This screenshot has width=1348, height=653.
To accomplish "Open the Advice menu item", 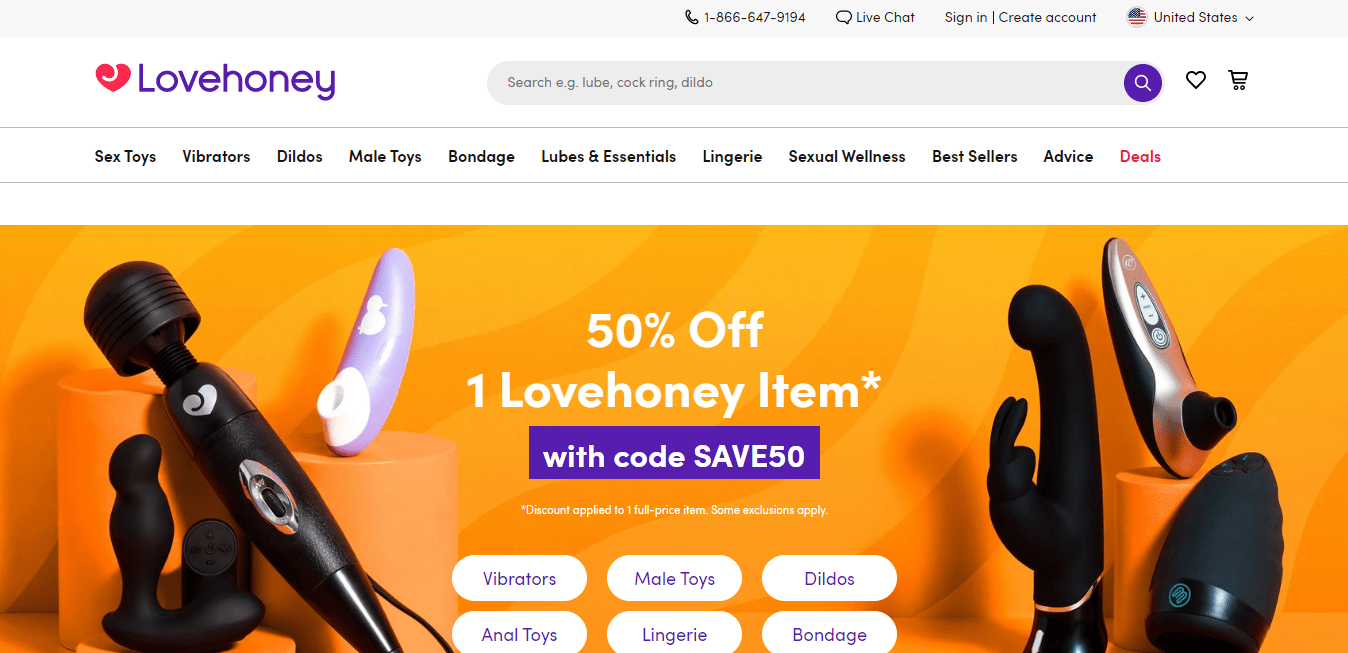I will point(1068,156).
